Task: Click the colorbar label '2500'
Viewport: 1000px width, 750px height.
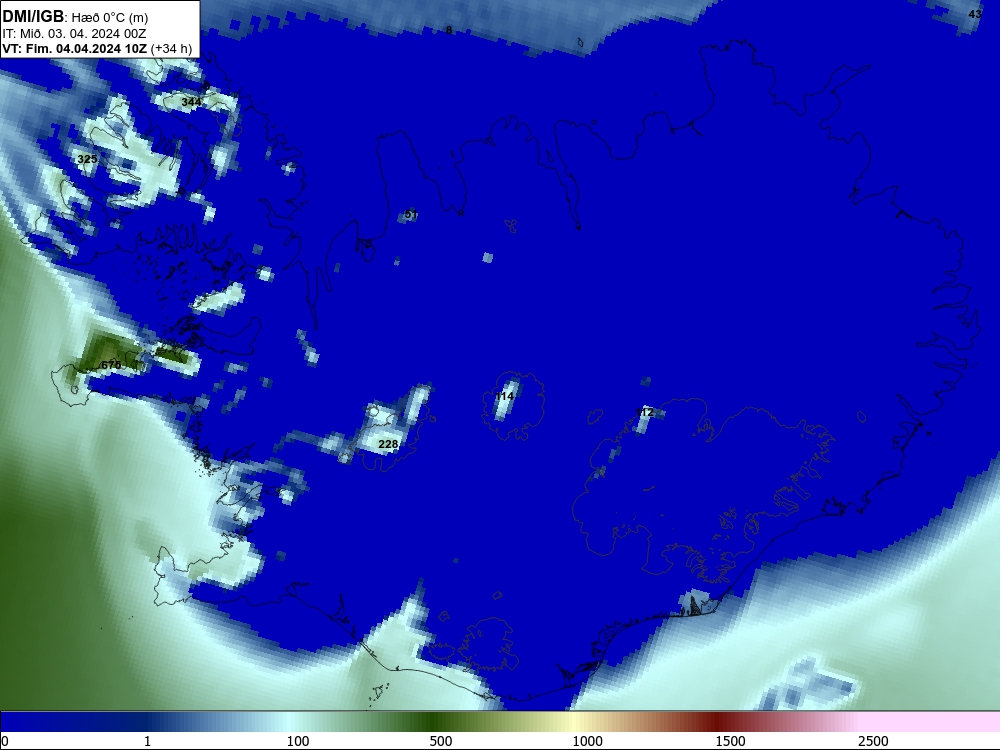Action: tap(873, 741)
